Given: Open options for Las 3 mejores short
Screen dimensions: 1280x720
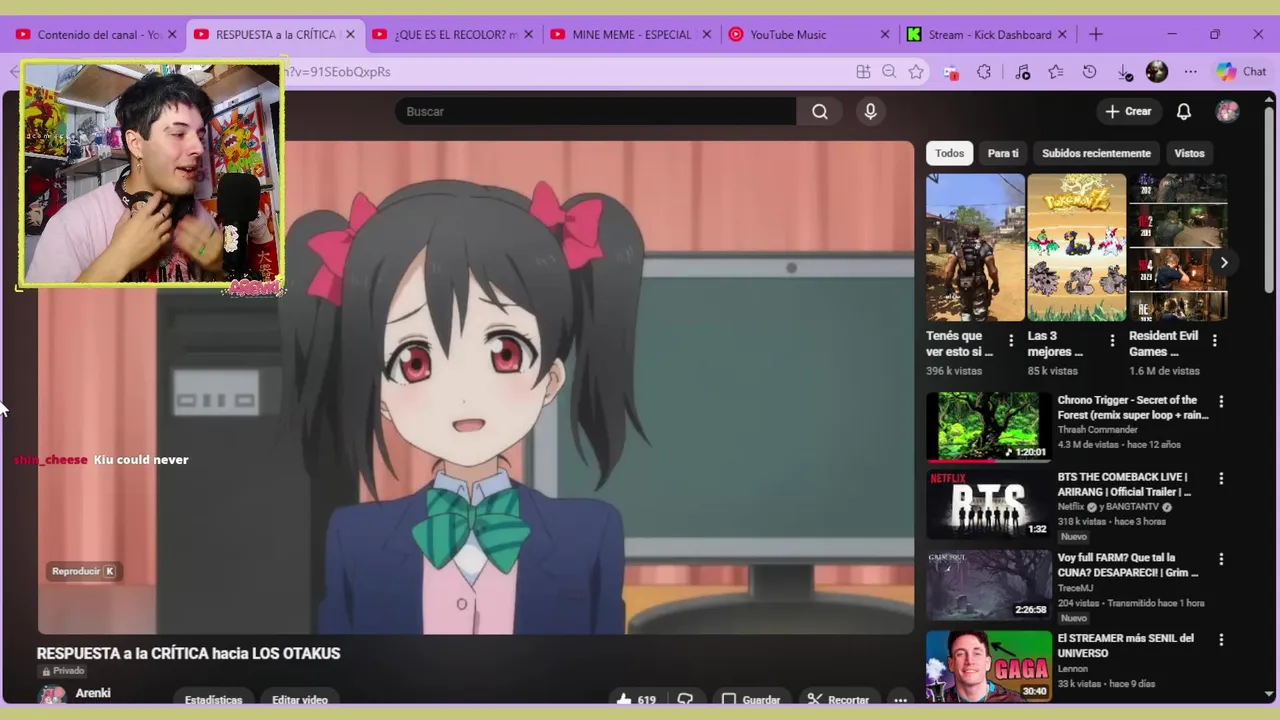Looking at the screenshot, I should pyautogui.click(x=1112, y=341).
